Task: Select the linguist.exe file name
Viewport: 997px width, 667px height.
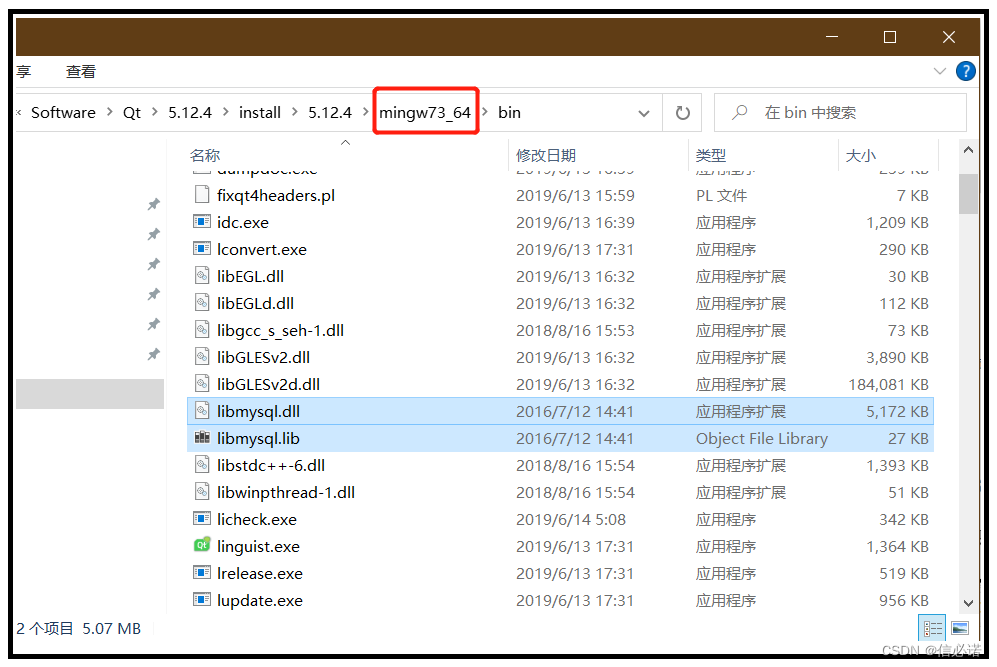Action: tap(258, 547)
